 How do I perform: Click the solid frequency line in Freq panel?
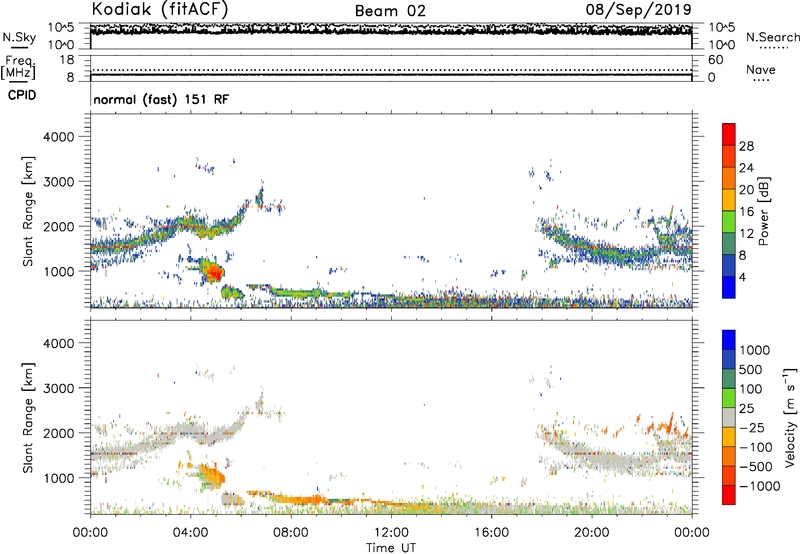tap(391, 75)
